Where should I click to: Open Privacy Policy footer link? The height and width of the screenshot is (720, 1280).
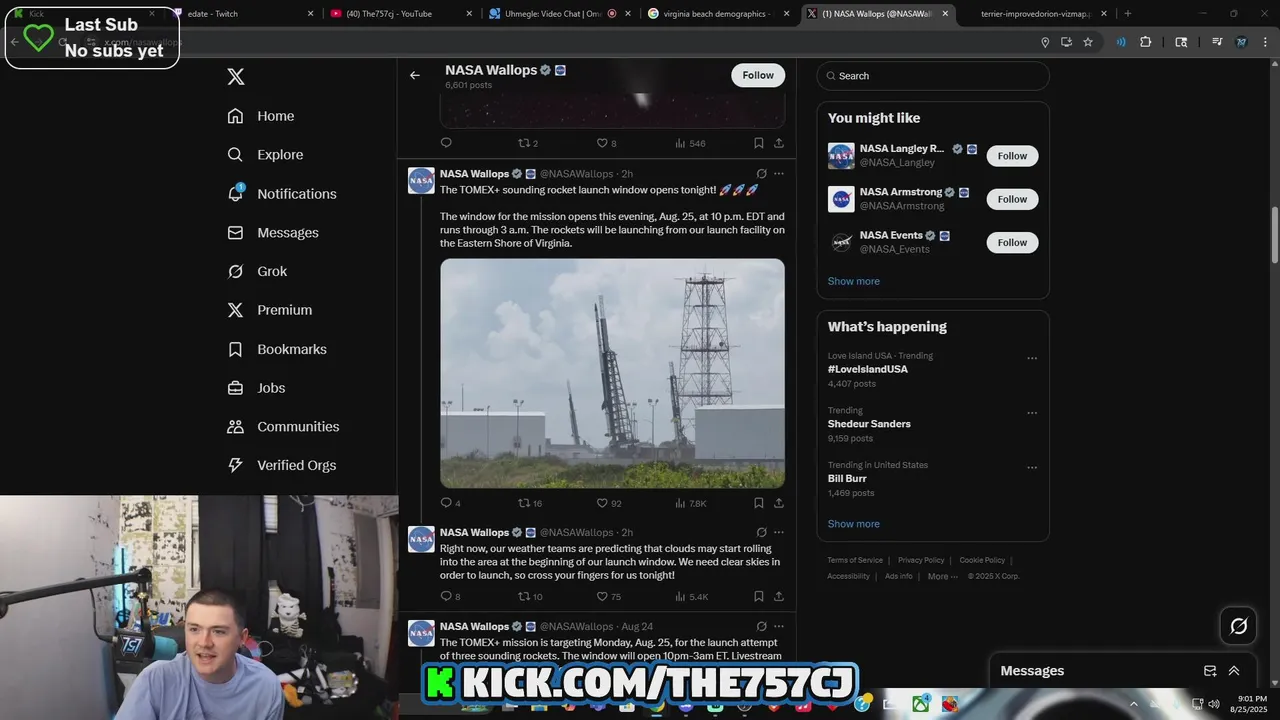pyautogui.click(x=921, y=560)
